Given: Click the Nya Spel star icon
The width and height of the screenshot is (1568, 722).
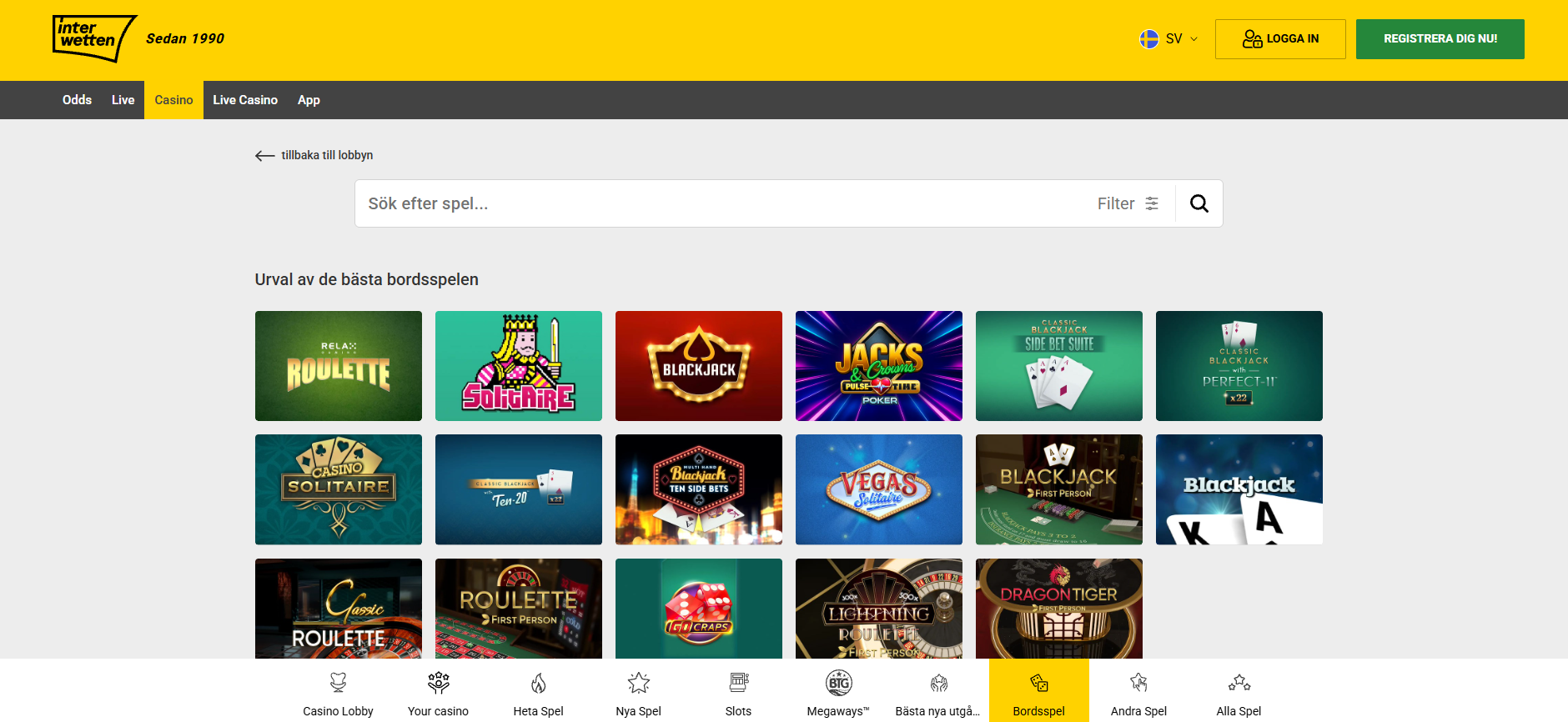Looking at the screenshot, I should pos(639,683).
